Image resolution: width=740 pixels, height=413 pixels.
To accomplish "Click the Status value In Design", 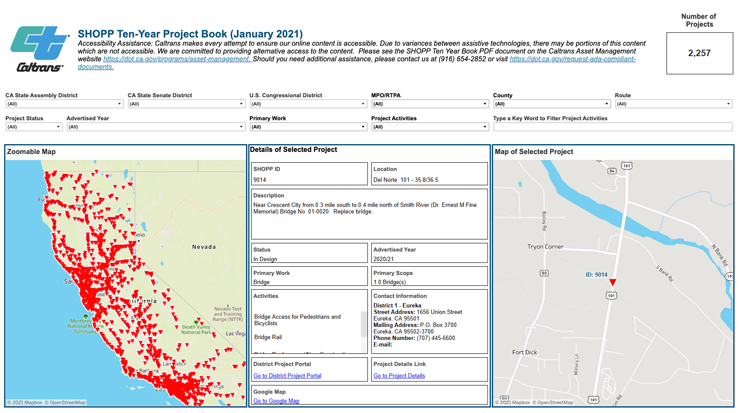I will [265, 259].
